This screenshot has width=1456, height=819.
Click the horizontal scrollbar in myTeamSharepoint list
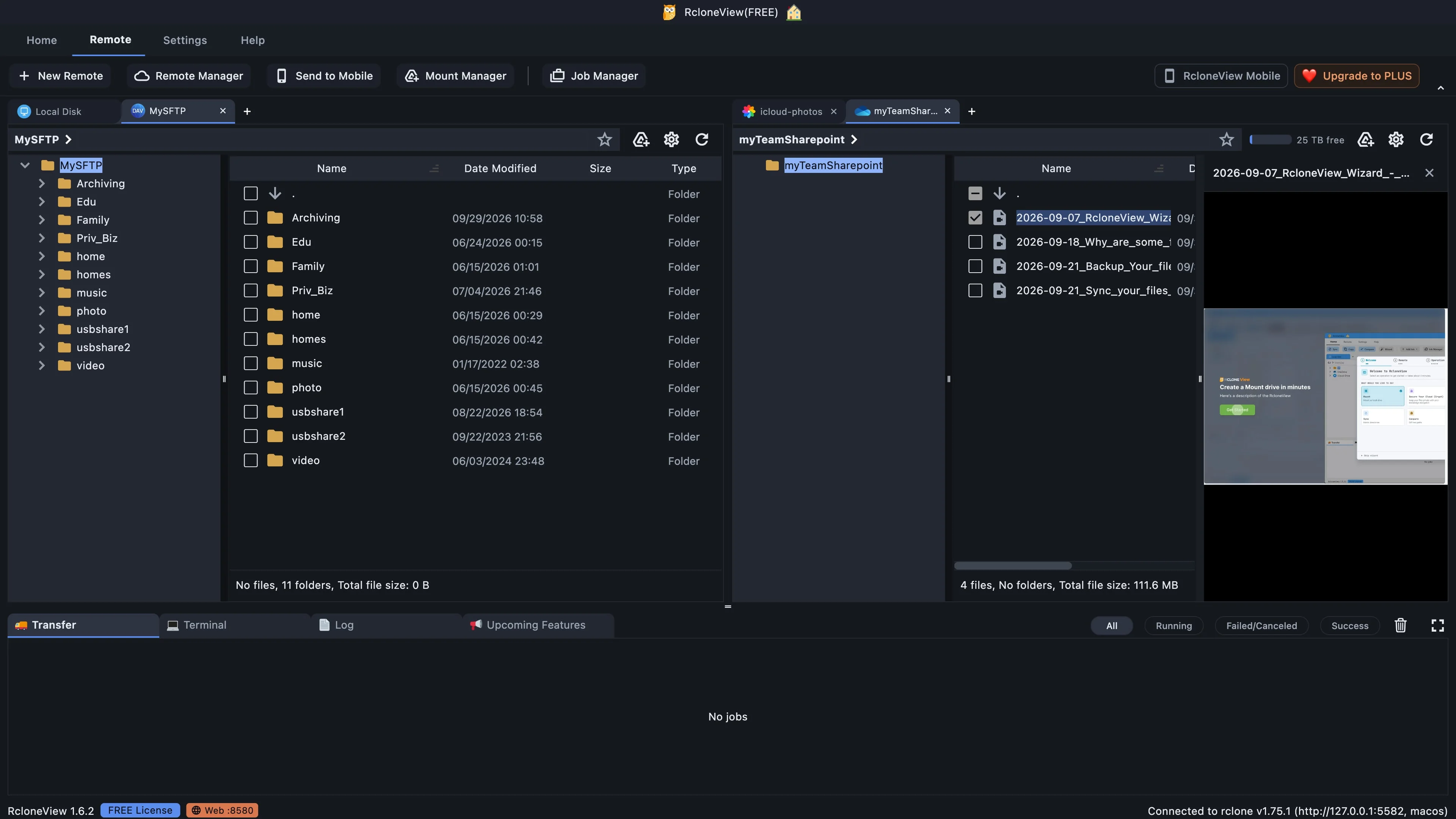click(1013, 566)
